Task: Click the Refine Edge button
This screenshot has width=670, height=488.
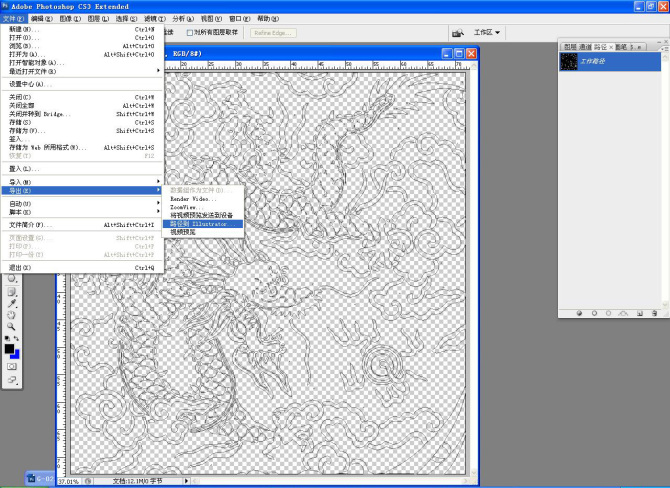Action: click(x=273, y=33)
